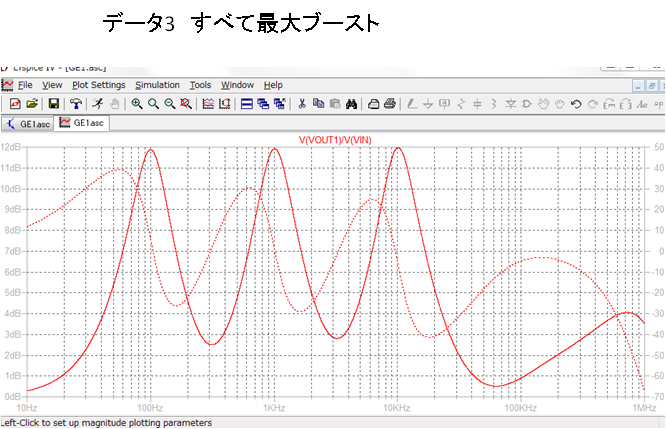Zoom in with the plus magnifier icon
666x429 pixels.
coord(137,104)
